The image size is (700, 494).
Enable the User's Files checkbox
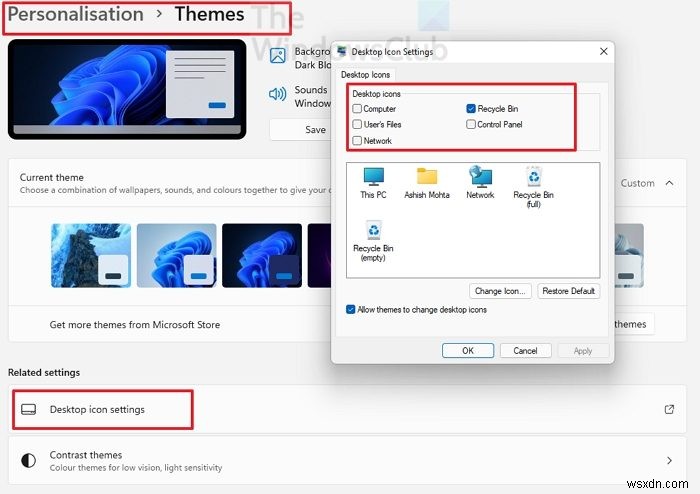[357, 124]
